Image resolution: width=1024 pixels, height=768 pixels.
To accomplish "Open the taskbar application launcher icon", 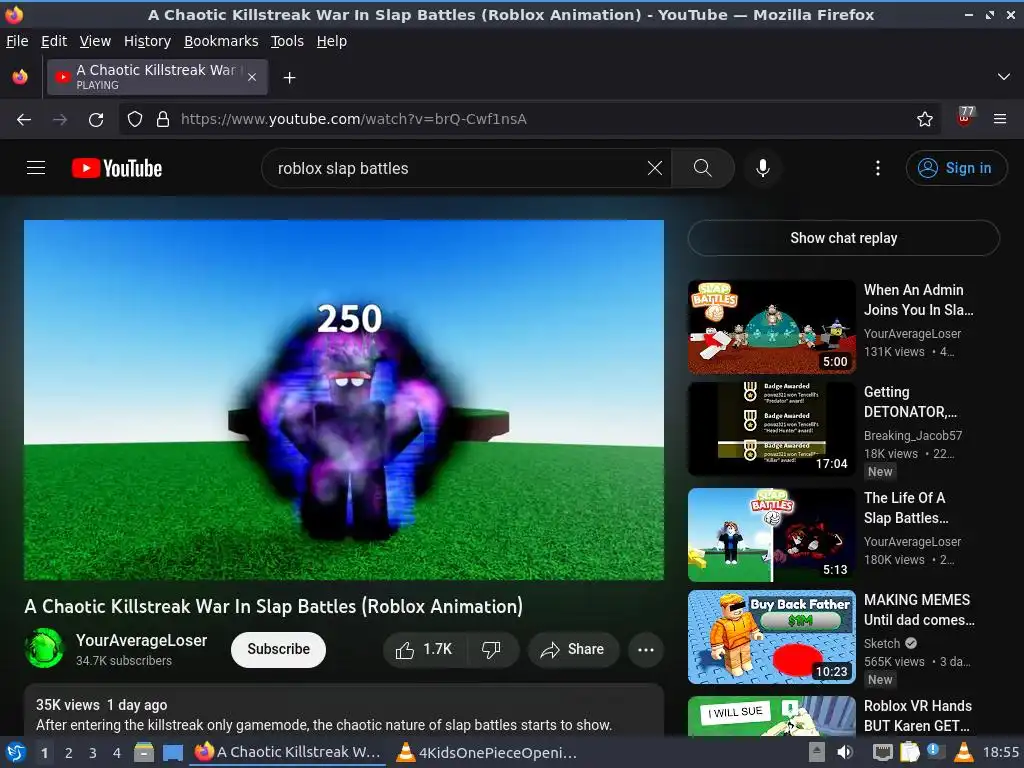I will pyautogui.click(x=16, y=753).
